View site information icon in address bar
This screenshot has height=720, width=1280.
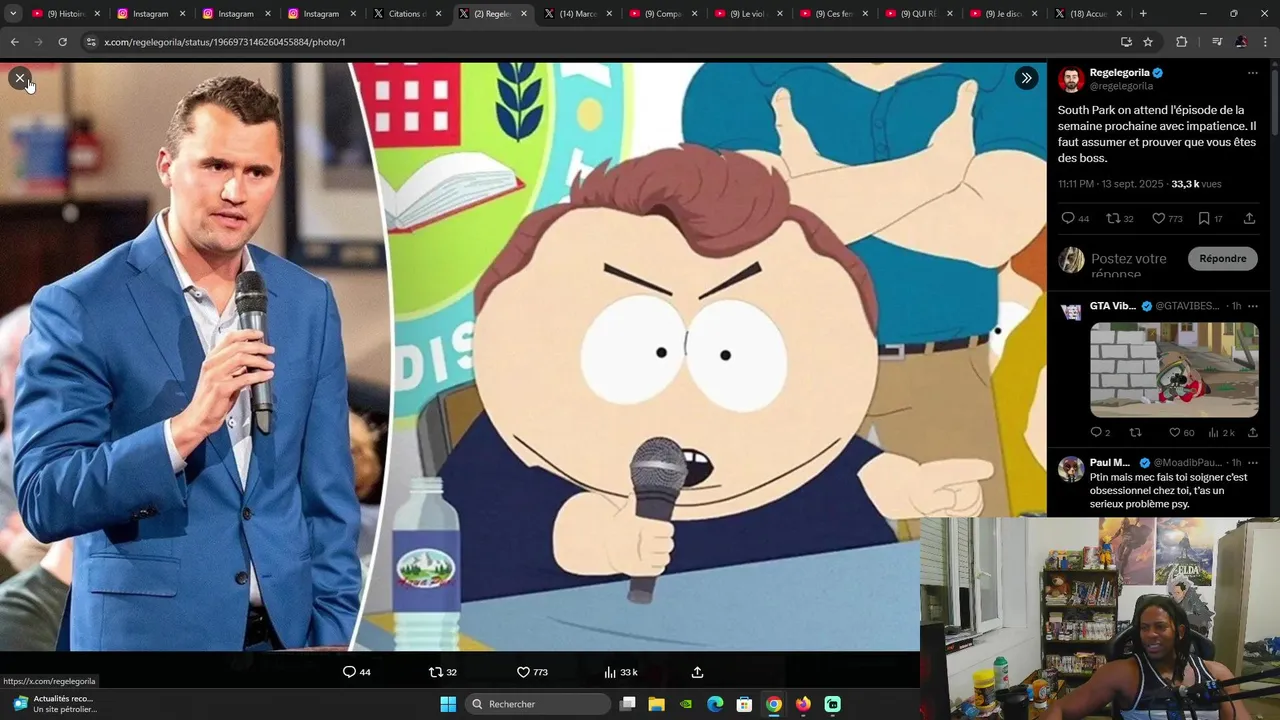pyautogui.click(x=91, y=42)
